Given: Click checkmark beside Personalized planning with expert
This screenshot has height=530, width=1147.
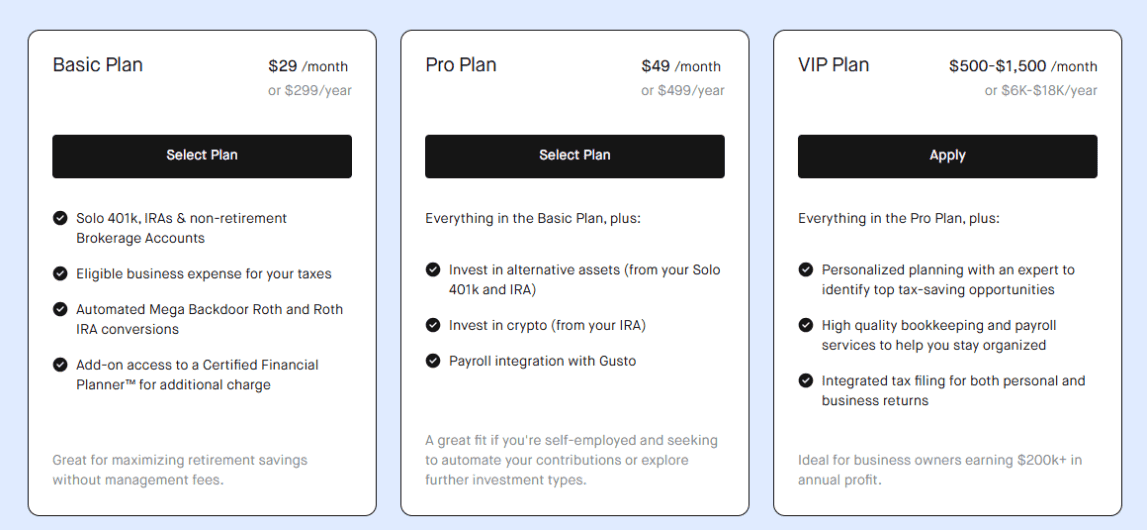Looking at the screenshot, I should pos(805,270).
